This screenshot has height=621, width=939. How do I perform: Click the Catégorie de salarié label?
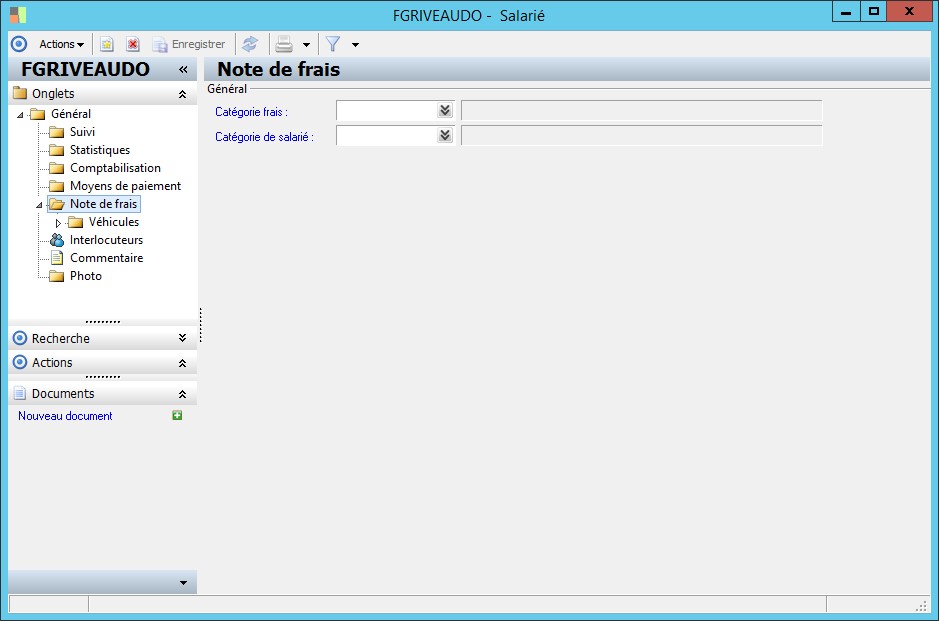click(x=264, y=137)
